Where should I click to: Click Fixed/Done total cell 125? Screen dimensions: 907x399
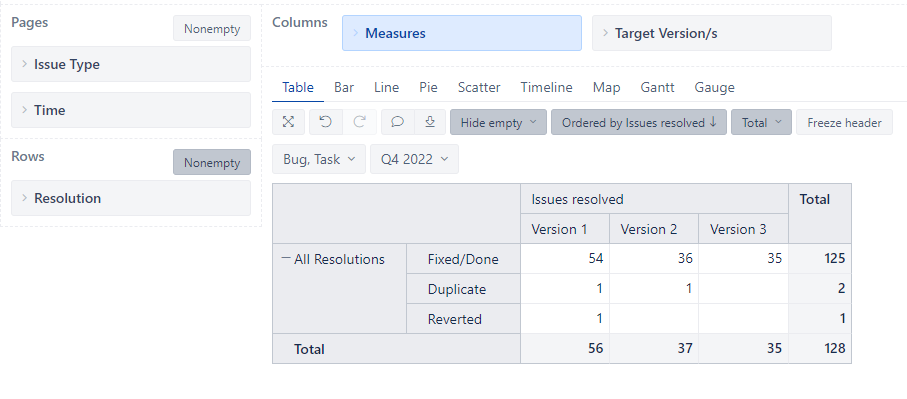tap(820, 258)
